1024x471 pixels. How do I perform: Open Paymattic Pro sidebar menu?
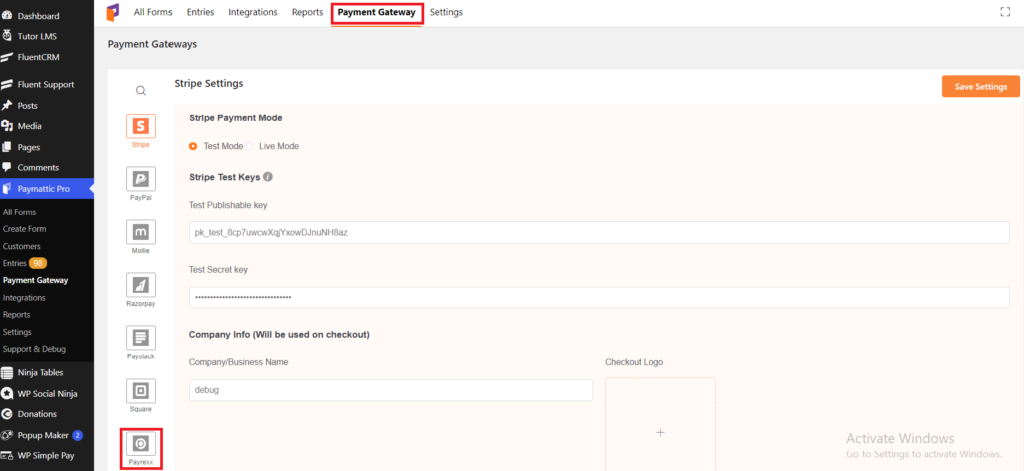click(x=47, y=189)
